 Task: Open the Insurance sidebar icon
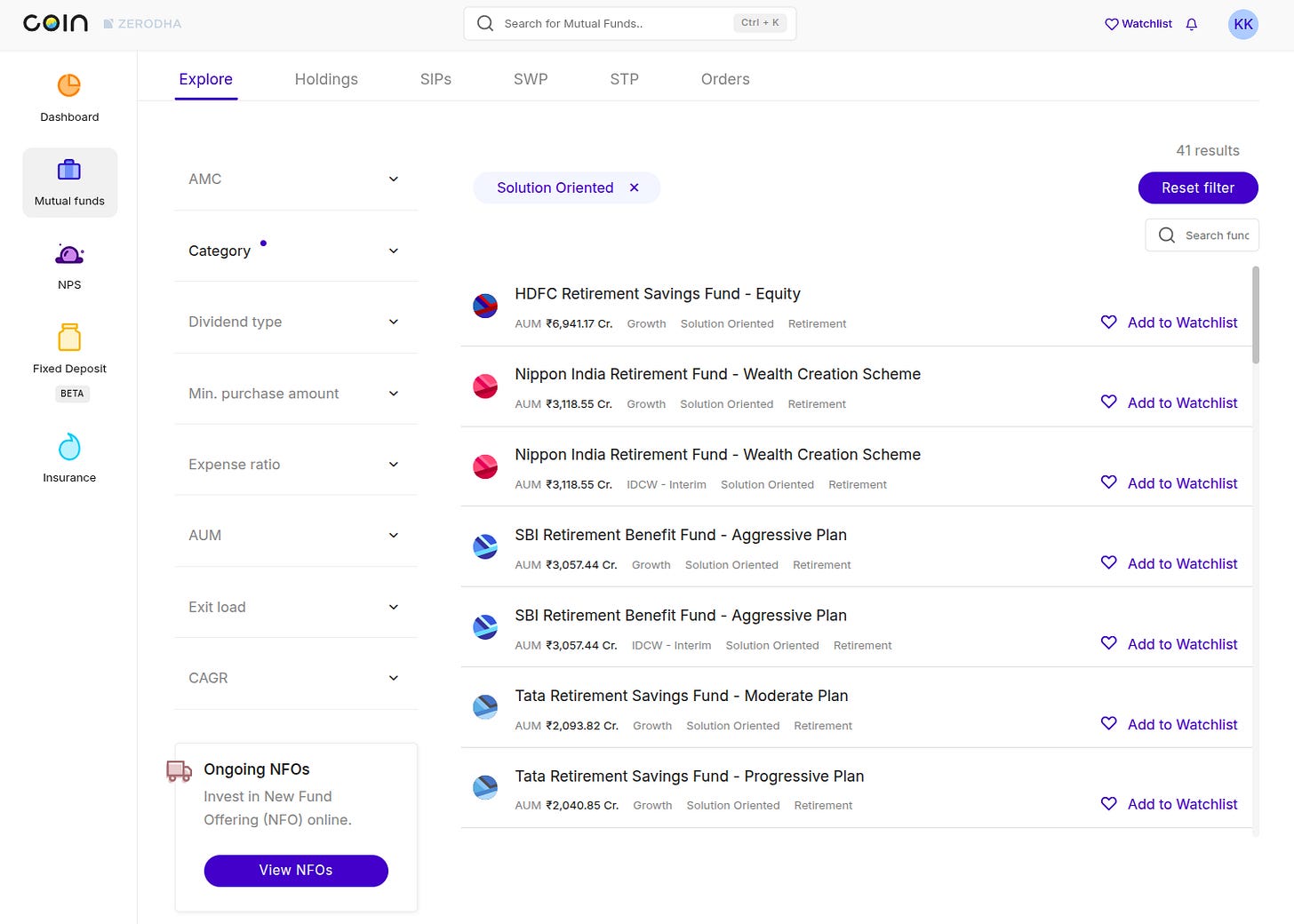coord(69,447)
